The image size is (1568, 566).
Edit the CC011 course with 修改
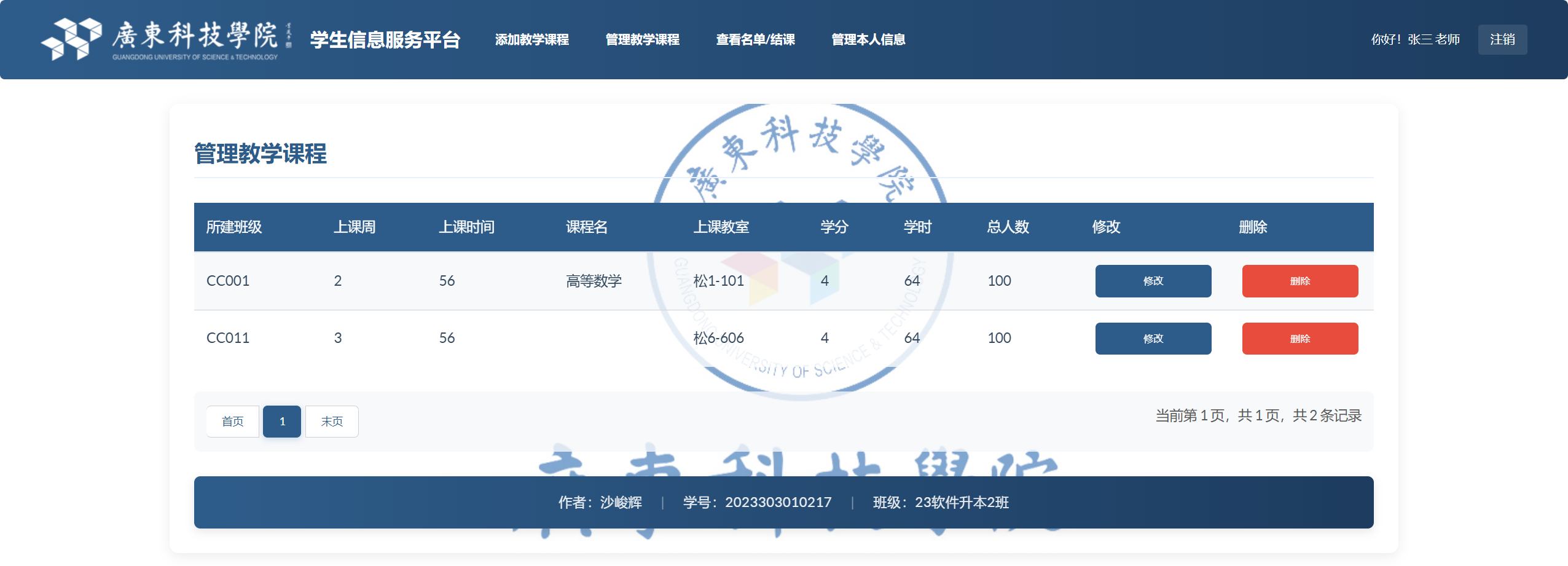click(1153, 339)
